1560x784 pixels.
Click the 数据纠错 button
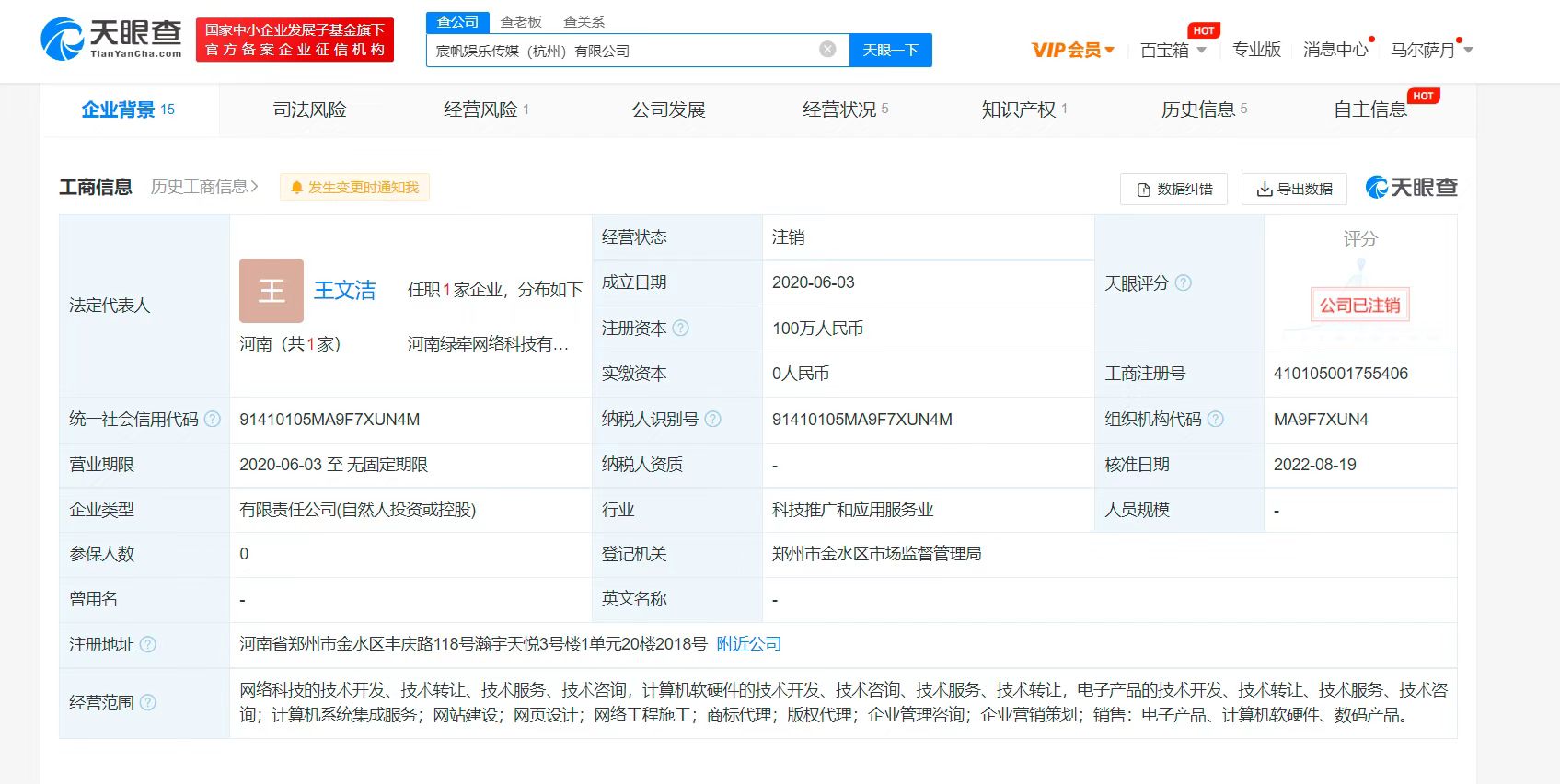tap(1173, 189)
